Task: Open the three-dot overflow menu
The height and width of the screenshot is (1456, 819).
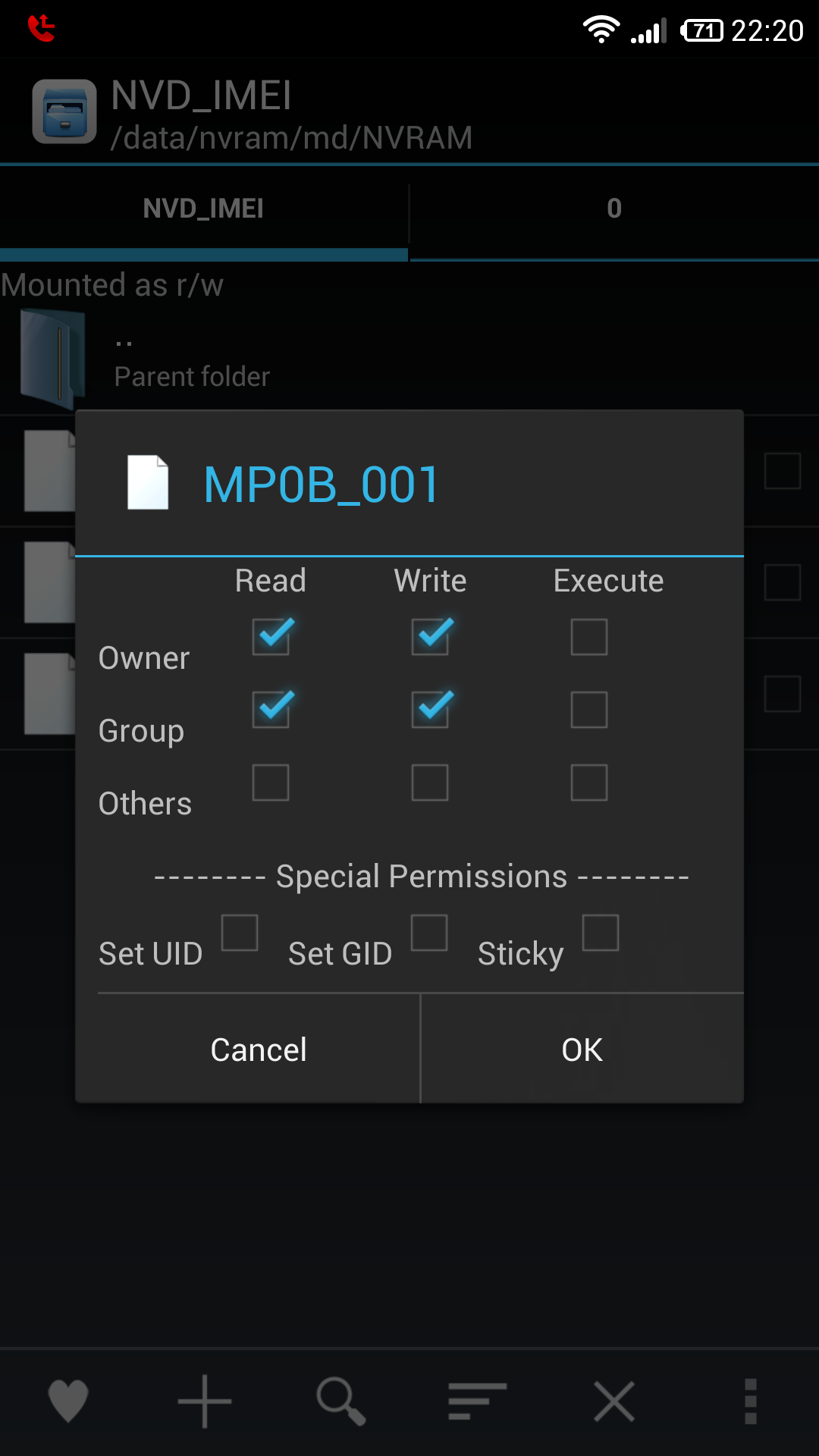Action: [x=751, y=1400]
